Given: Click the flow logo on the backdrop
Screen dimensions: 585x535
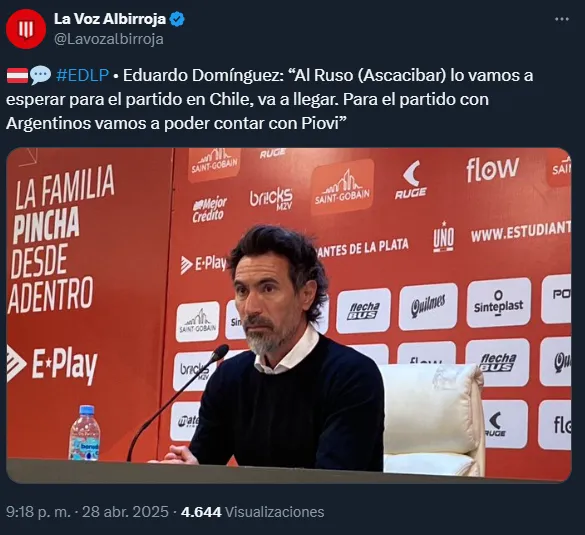Looking at the screenshot, I should click(492, 169).
